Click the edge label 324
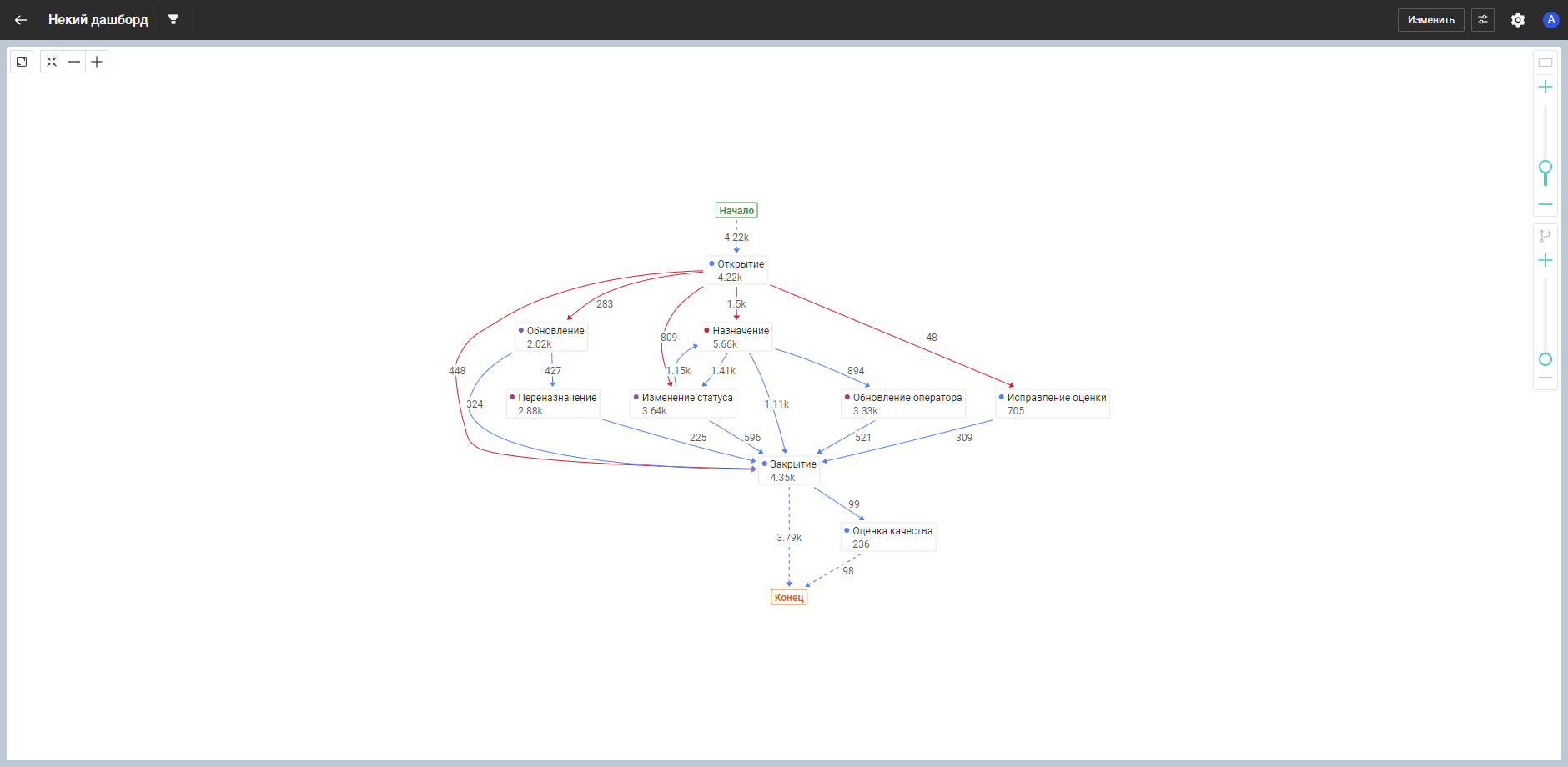1568x767 pixels. point(475,404)
